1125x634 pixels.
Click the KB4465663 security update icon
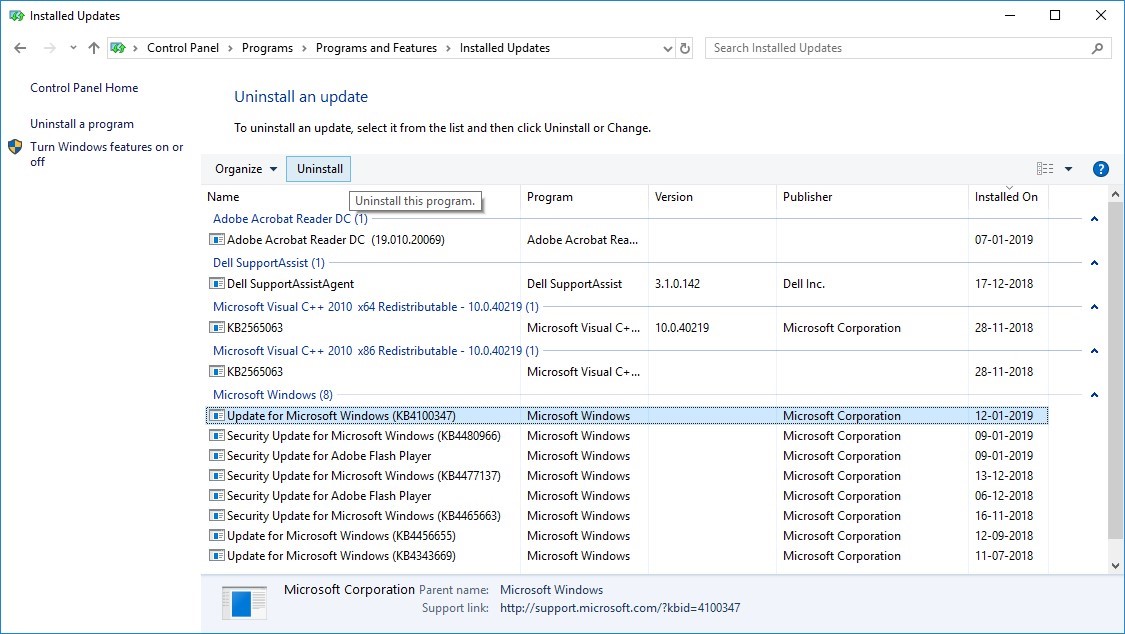(216, 516)
